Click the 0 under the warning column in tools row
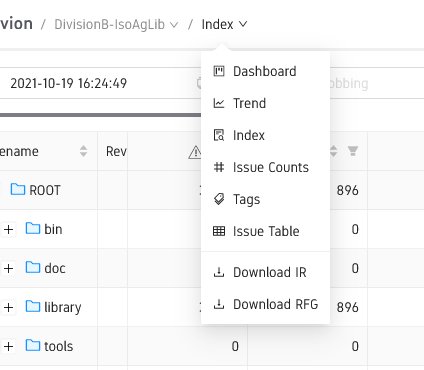 (x=235, y=346)
